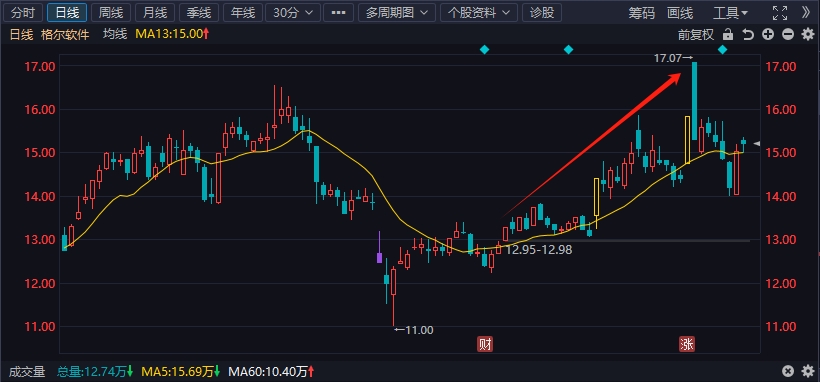The width and height of the screenshot is (820, 382).
Task: Click the 11.00 low price label
Action: 414,330
